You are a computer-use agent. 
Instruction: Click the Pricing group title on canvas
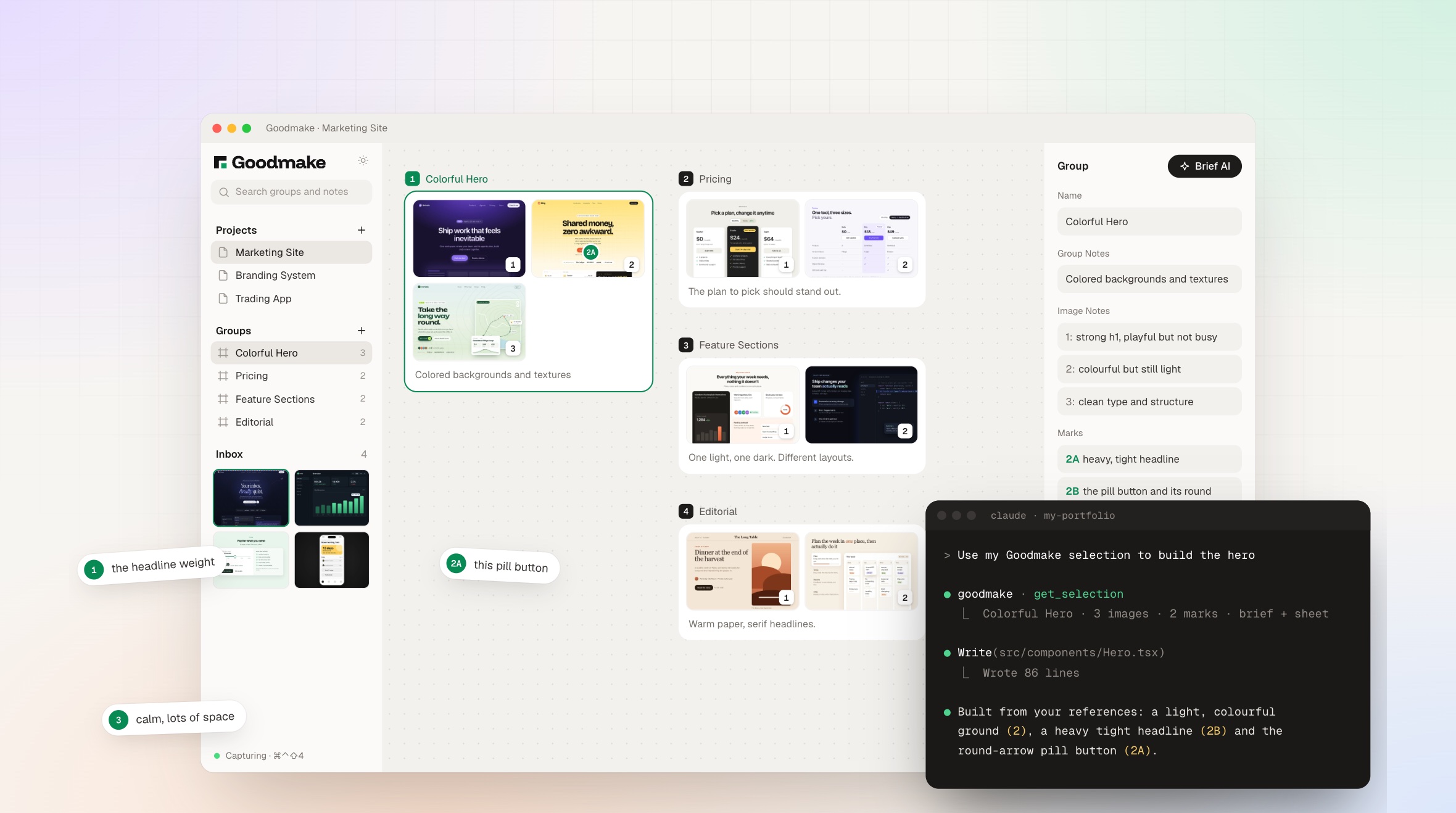[715, 179]
